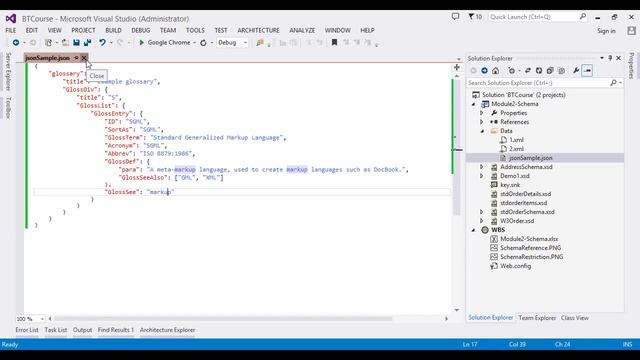Expand the References node
Screen dimensions: 640x360
pos(482,122)
